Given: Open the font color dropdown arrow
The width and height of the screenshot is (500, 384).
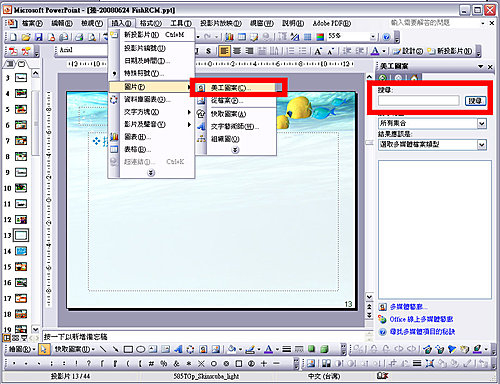Looking at the screenshot, I should tap(384, 51).
